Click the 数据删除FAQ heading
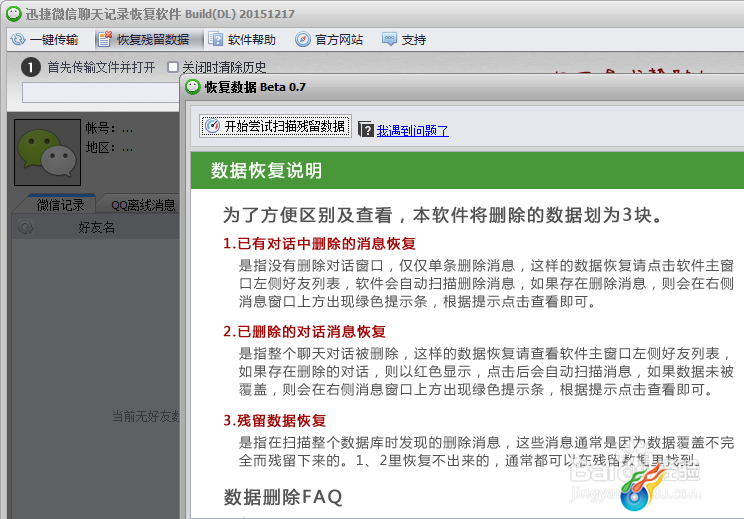Image resolution: width=744 pixels, height=519 pixels. 283,497
